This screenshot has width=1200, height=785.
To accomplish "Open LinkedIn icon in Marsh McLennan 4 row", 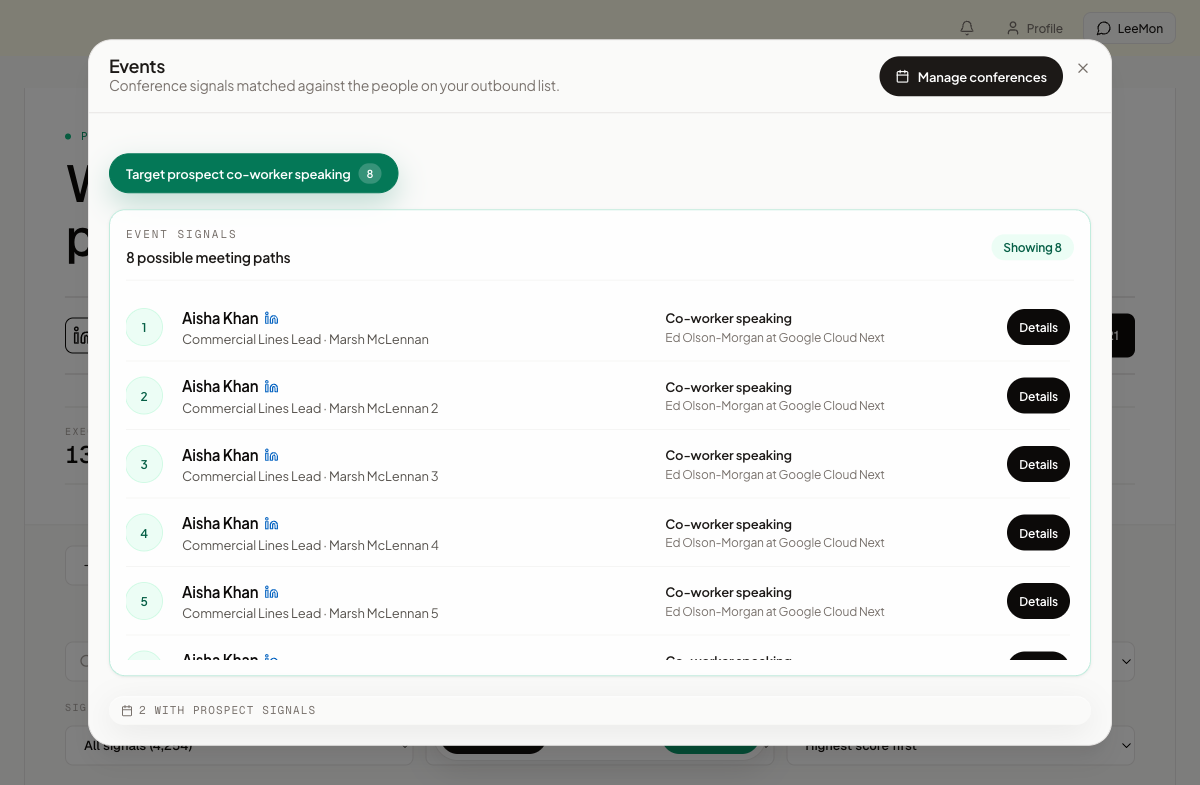I will [271, 524].
